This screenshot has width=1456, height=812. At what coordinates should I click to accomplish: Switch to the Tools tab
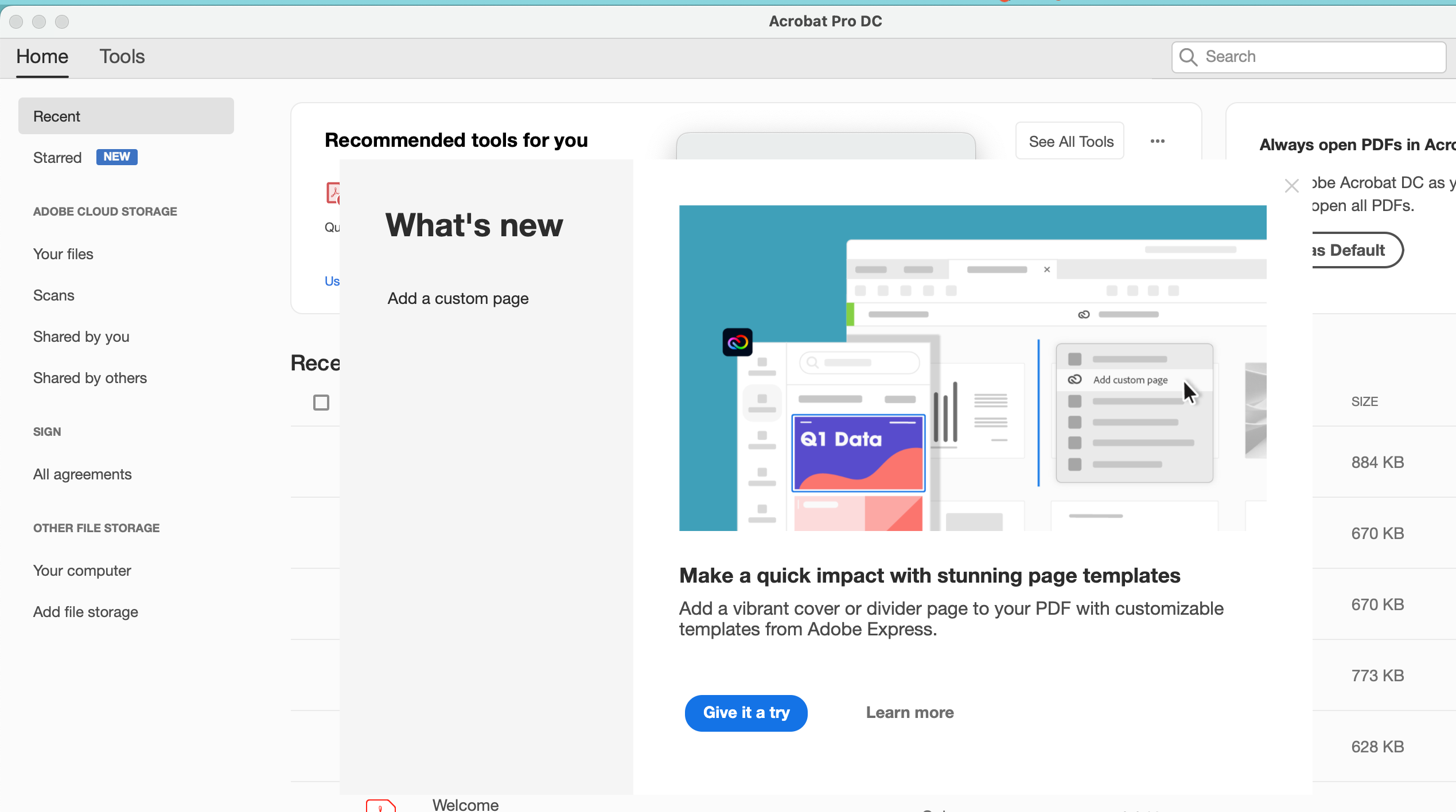tap(121, 55)
